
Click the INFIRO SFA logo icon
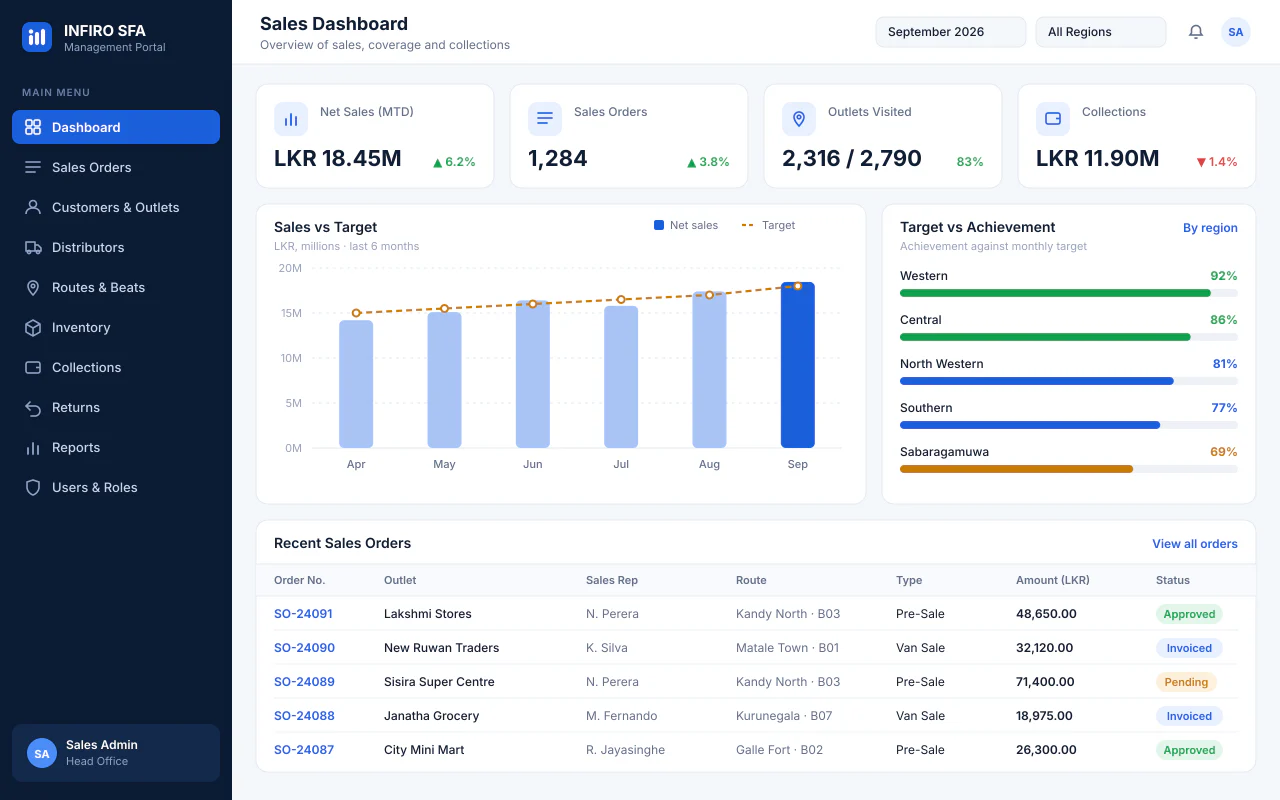(37, 37)
